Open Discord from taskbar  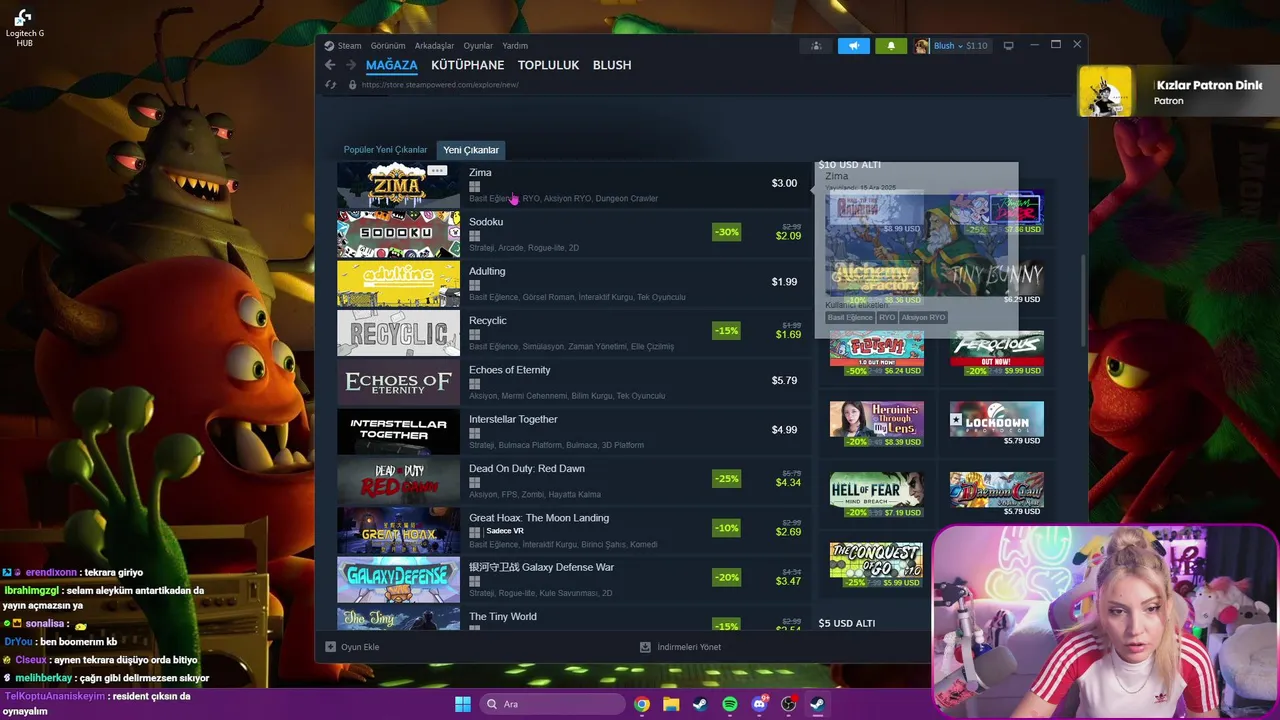(x=759, y=704)
